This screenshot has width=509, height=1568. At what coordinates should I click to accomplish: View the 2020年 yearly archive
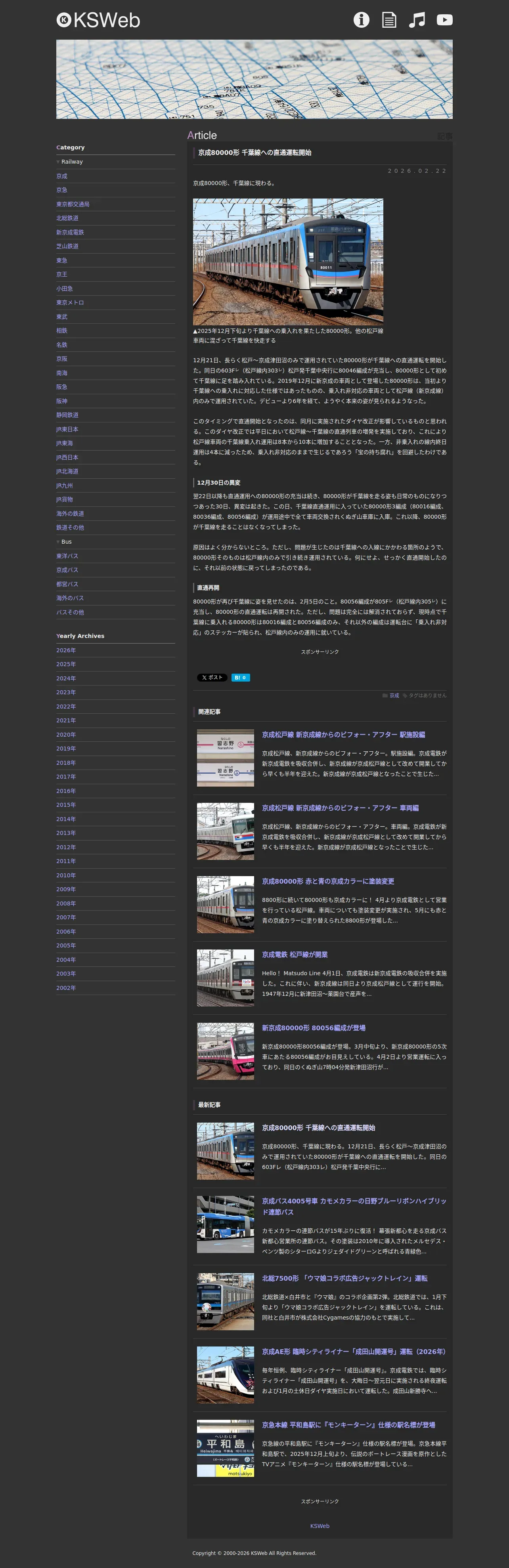(66, 735)
